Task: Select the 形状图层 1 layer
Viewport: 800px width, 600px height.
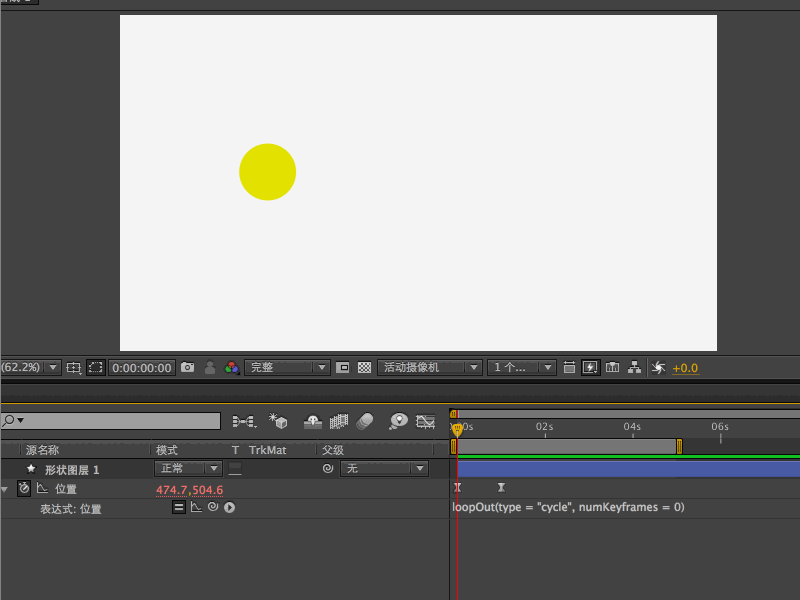Action: pyautogui.click(x=72, y=470)
